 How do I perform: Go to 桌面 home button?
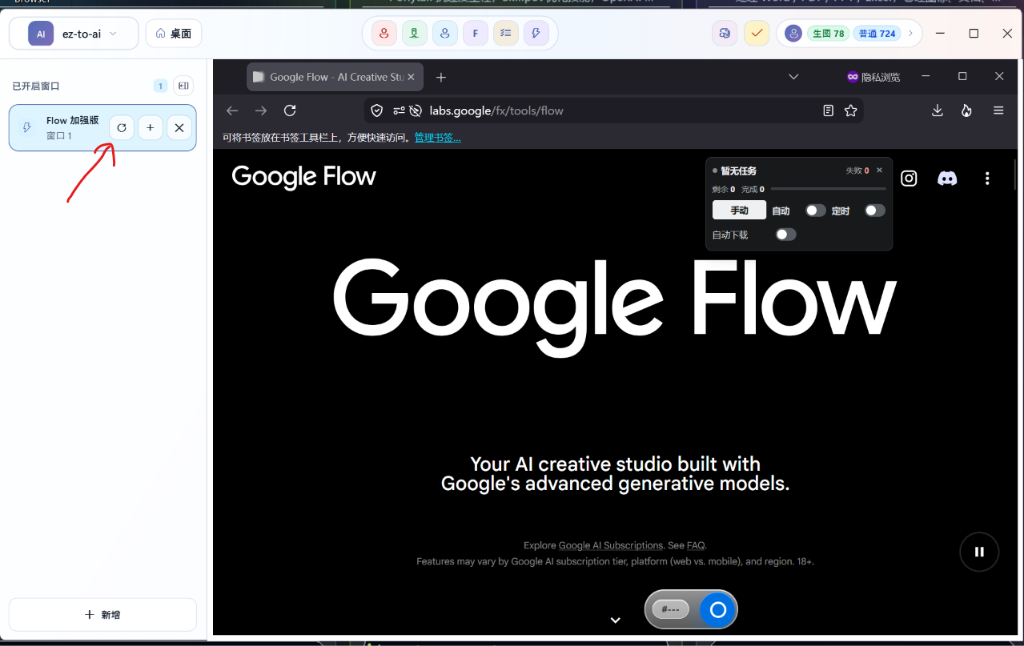point(174,33)
